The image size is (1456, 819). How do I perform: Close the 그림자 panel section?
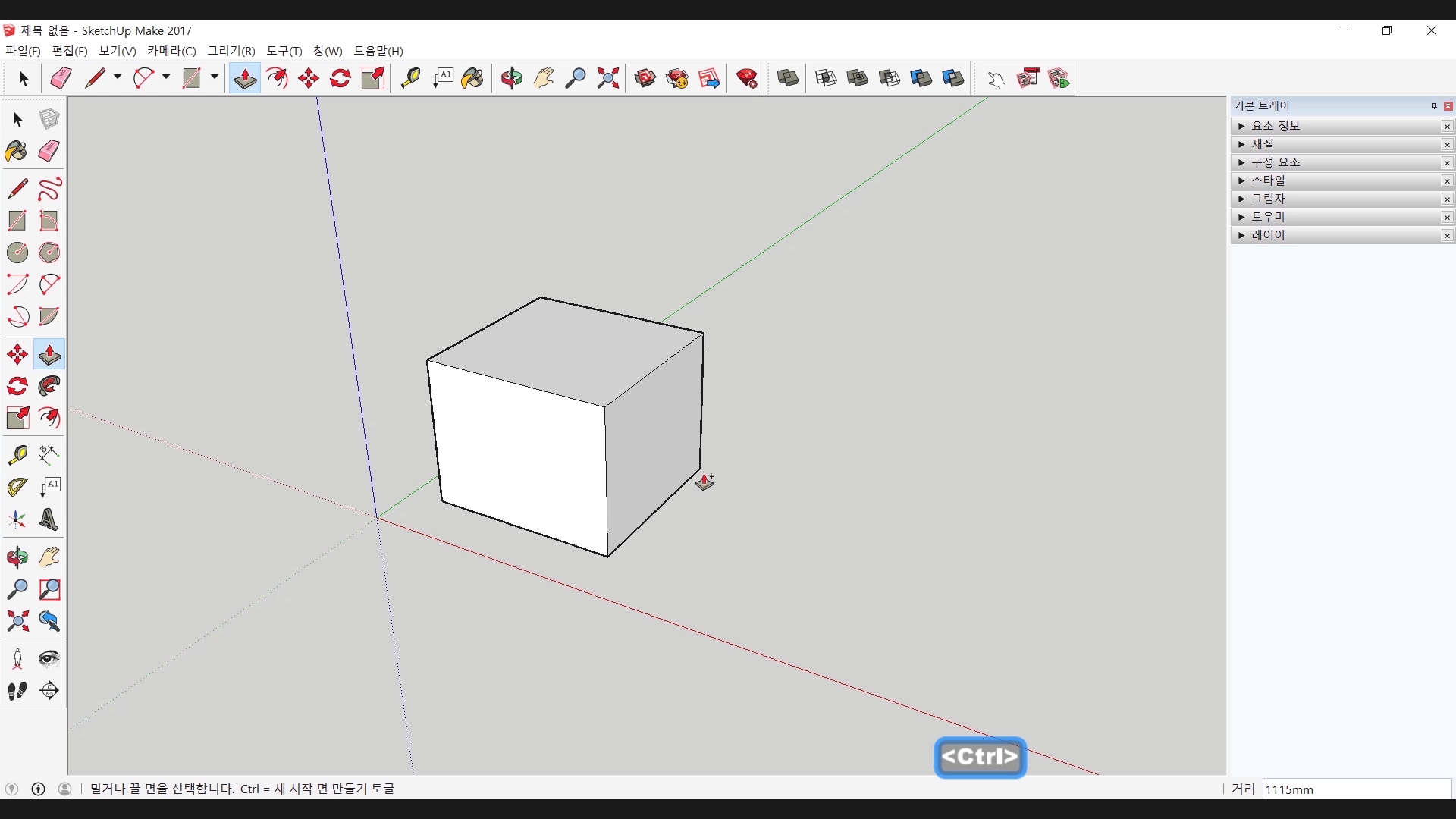[1447, 199]
